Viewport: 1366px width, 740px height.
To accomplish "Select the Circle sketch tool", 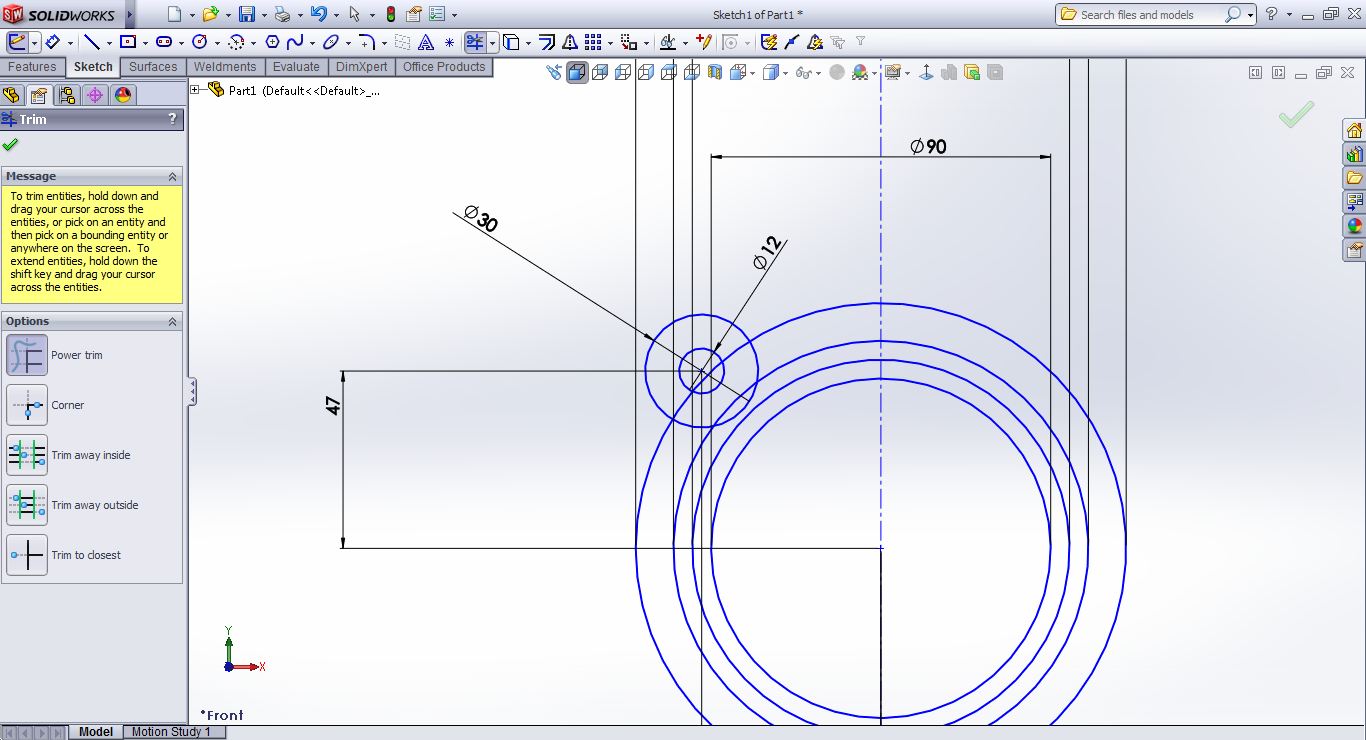I will pos(200,41).
